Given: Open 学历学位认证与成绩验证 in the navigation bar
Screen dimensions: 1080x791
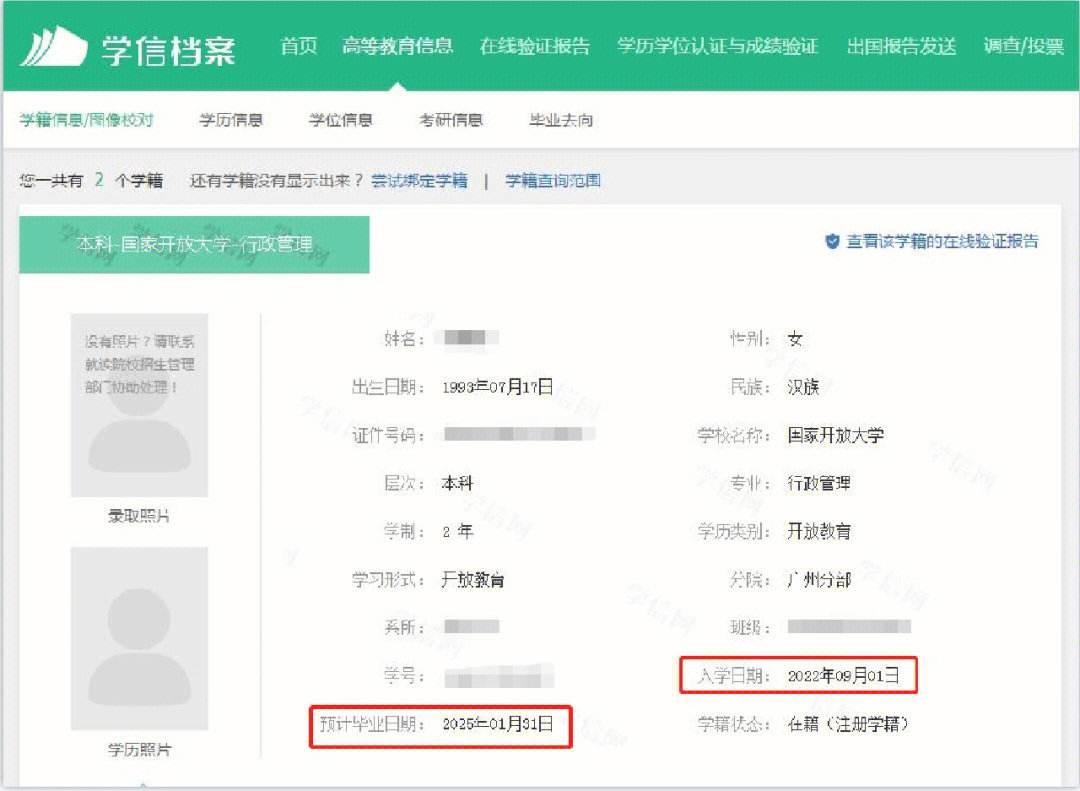Looking at the screenshot, I should point(718,45).
